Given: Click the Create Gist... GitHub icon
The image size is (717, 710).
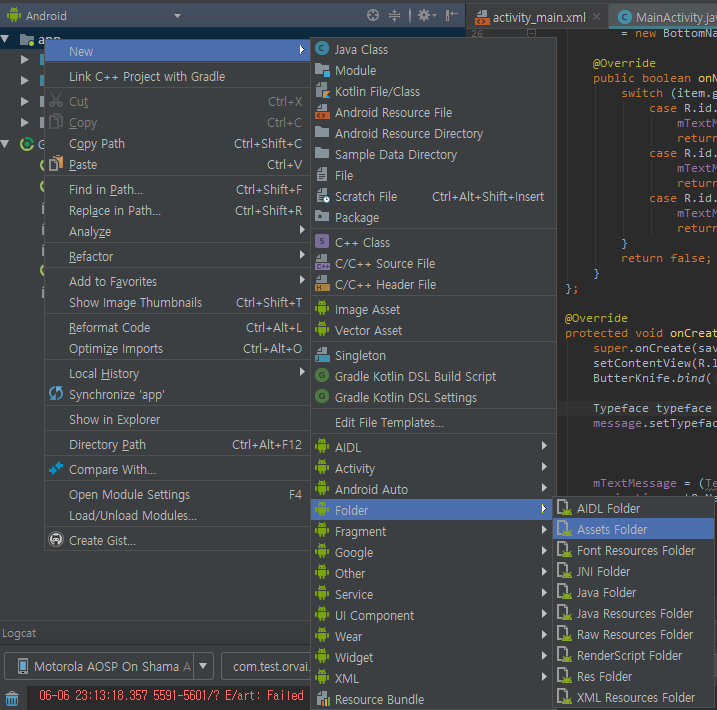Looking at the screenshot, I should pos(56,539).
